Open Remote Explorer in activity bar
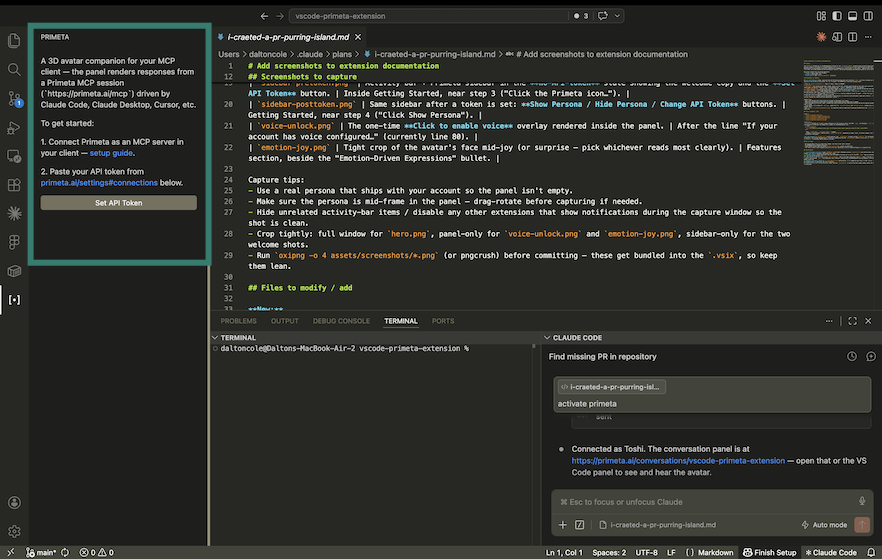The image size is (882, 559). coord(14,156)
